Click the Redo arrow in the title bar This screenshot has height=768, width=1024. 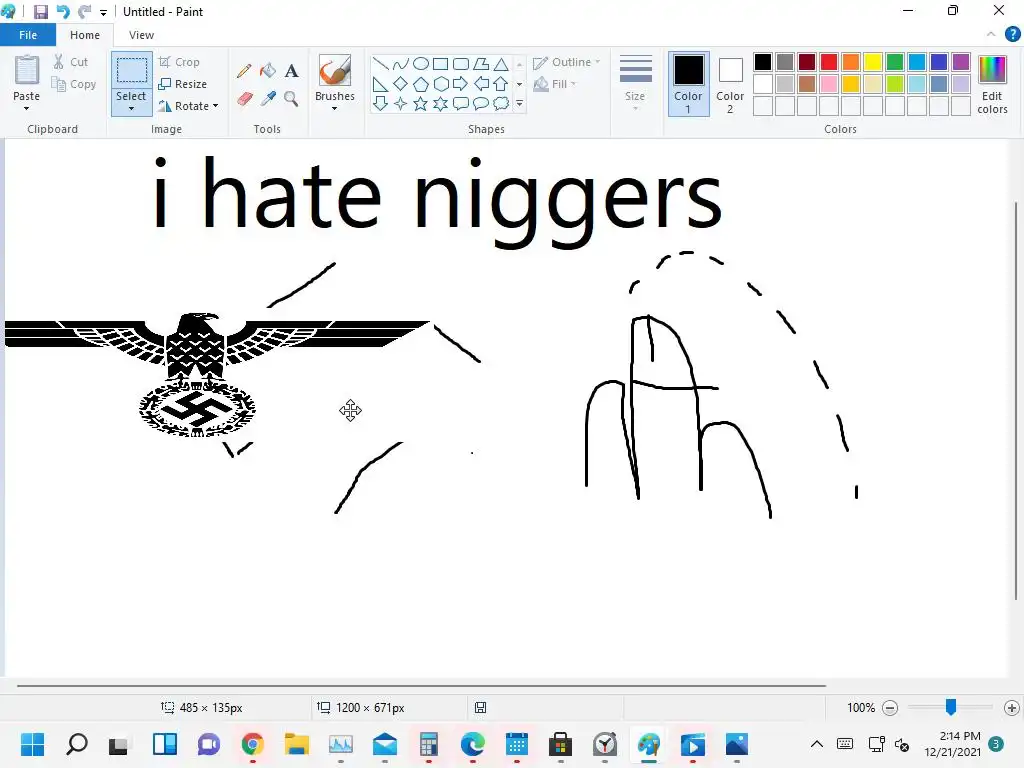click(x=84, y=12)
